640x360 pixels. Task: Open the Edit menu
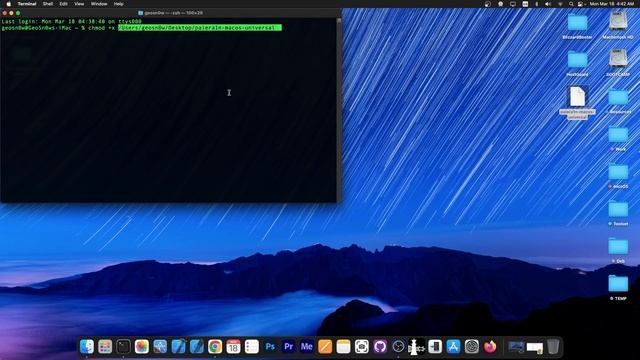point(63,4)
